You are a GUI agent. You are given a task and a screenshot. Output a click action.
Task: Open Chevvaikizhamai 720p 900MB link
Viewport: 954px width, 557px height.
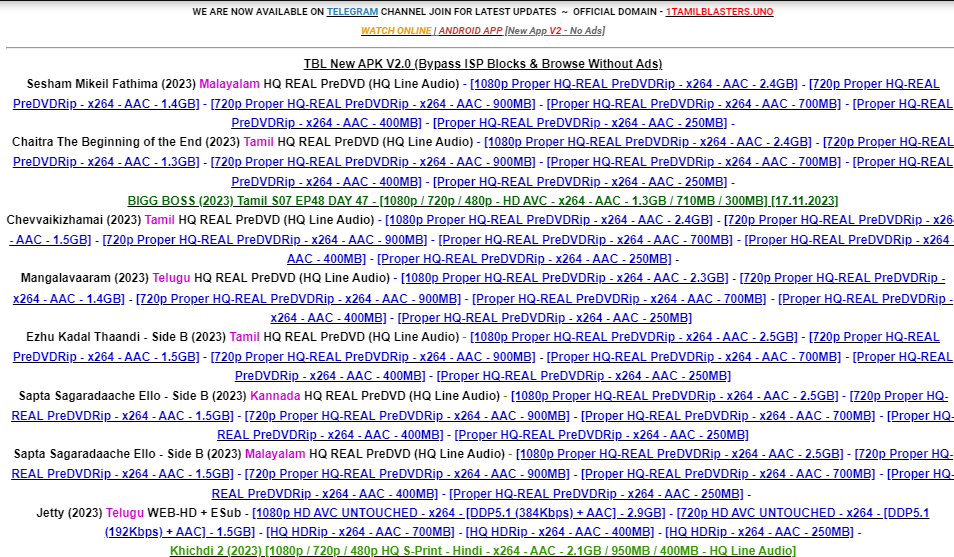pos(265,240)
